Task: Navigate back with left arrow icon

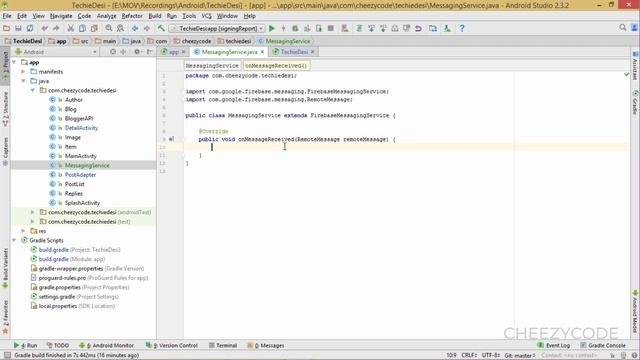Action: point(135,28)
